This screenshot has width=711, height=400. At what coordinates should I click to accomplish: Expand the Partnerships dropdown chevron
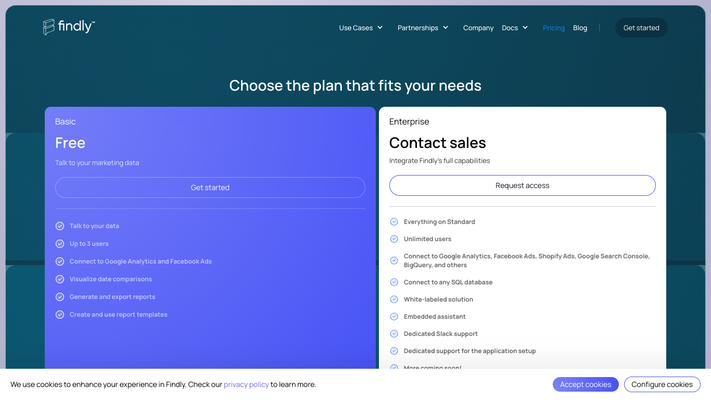click(x=446, y=28)
